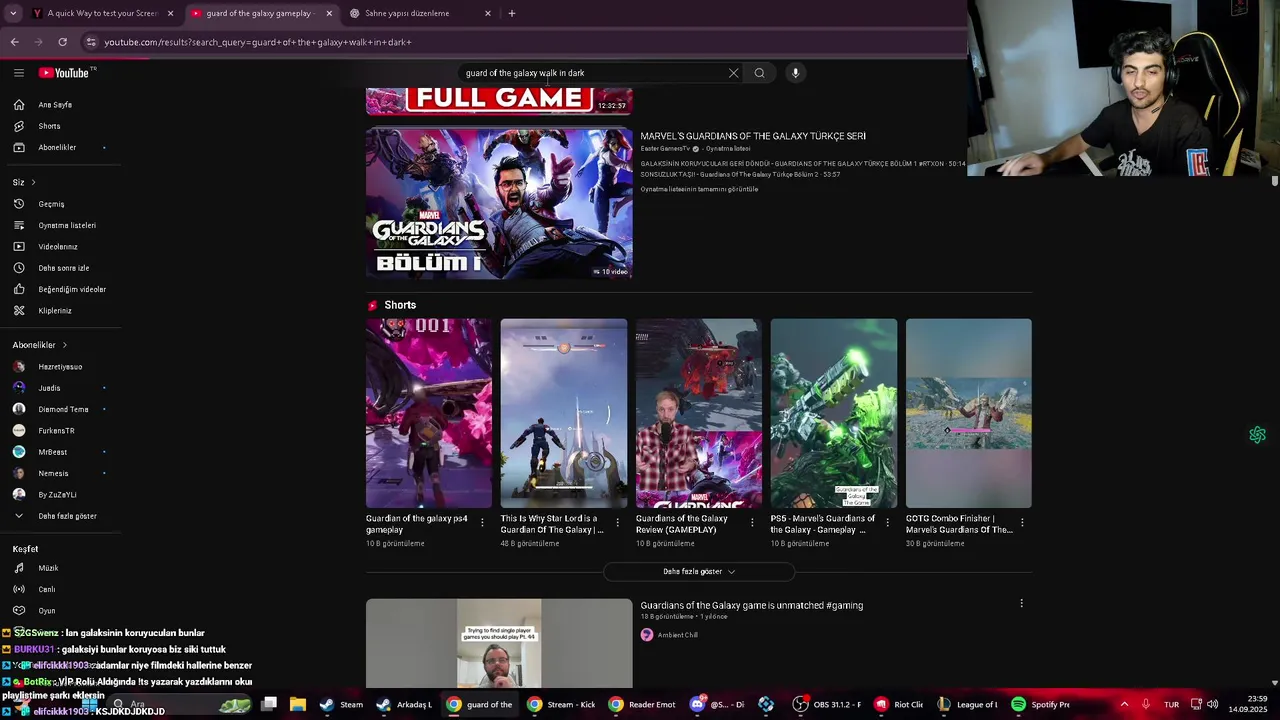Open options for 'This Is Why Star Lord' short
Viewport: 1280px width, 720px height.
click(x=617, y=523)
